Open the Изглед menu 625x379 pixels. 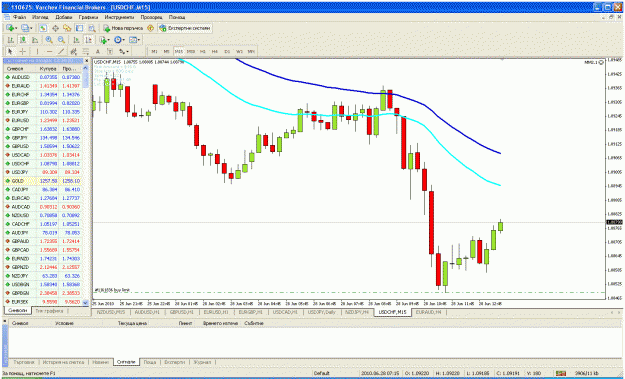(x=40, y=18)
